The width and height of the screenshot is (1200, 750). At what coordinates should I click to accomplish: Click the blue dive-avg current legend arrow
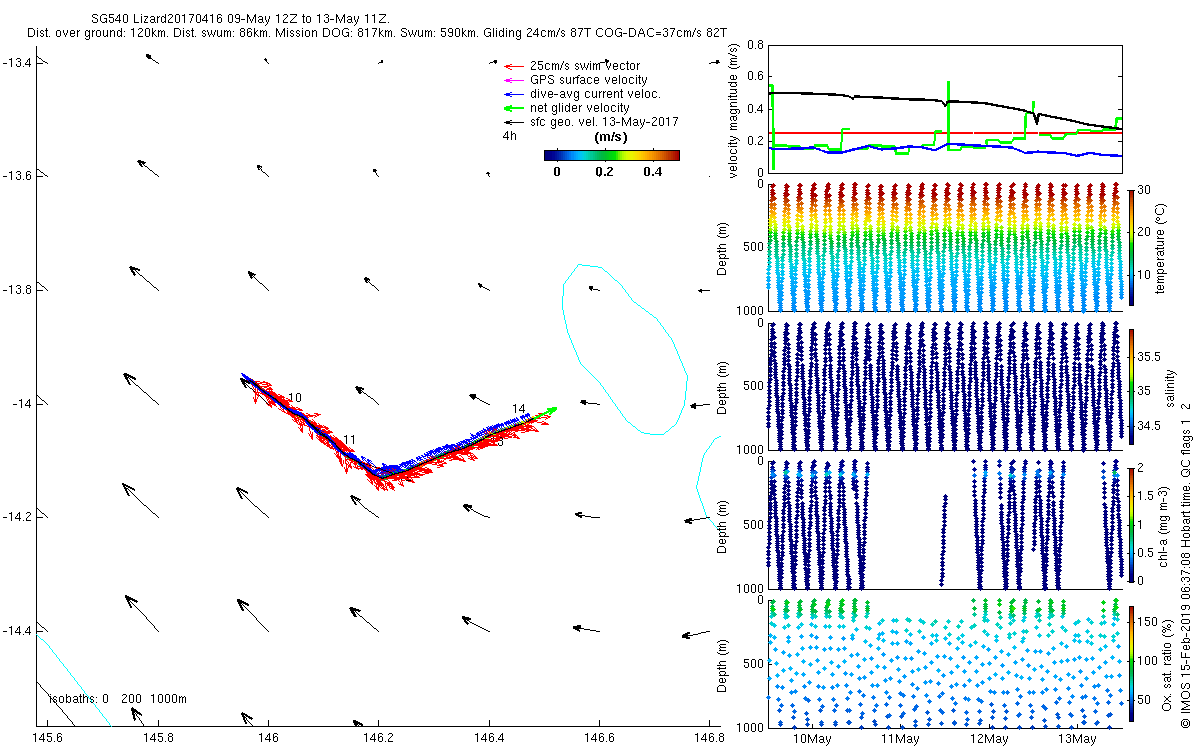(515, 94)
